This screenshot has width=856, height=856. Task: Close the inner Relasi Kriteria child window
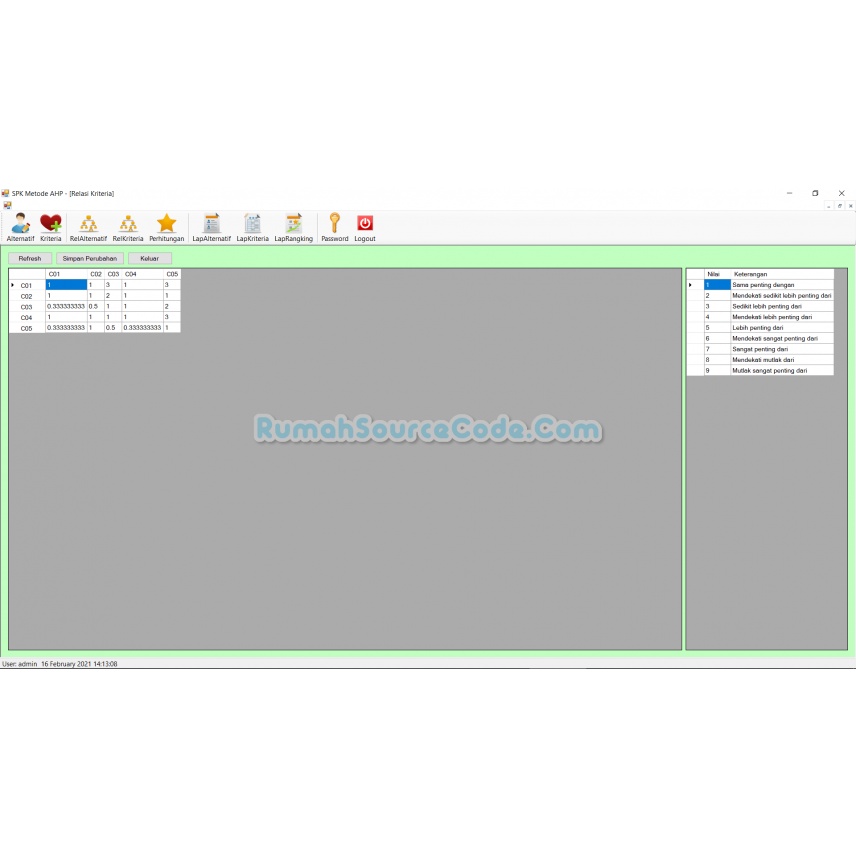pyautogui.click(x=851, y=206)
